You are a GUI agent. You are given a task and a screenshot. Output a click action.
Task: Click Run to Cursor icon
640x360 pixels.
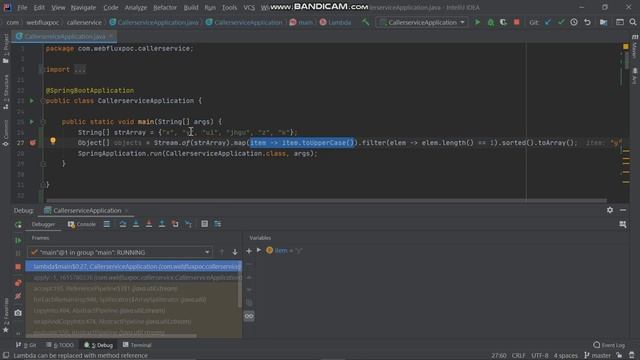[188, 224]
